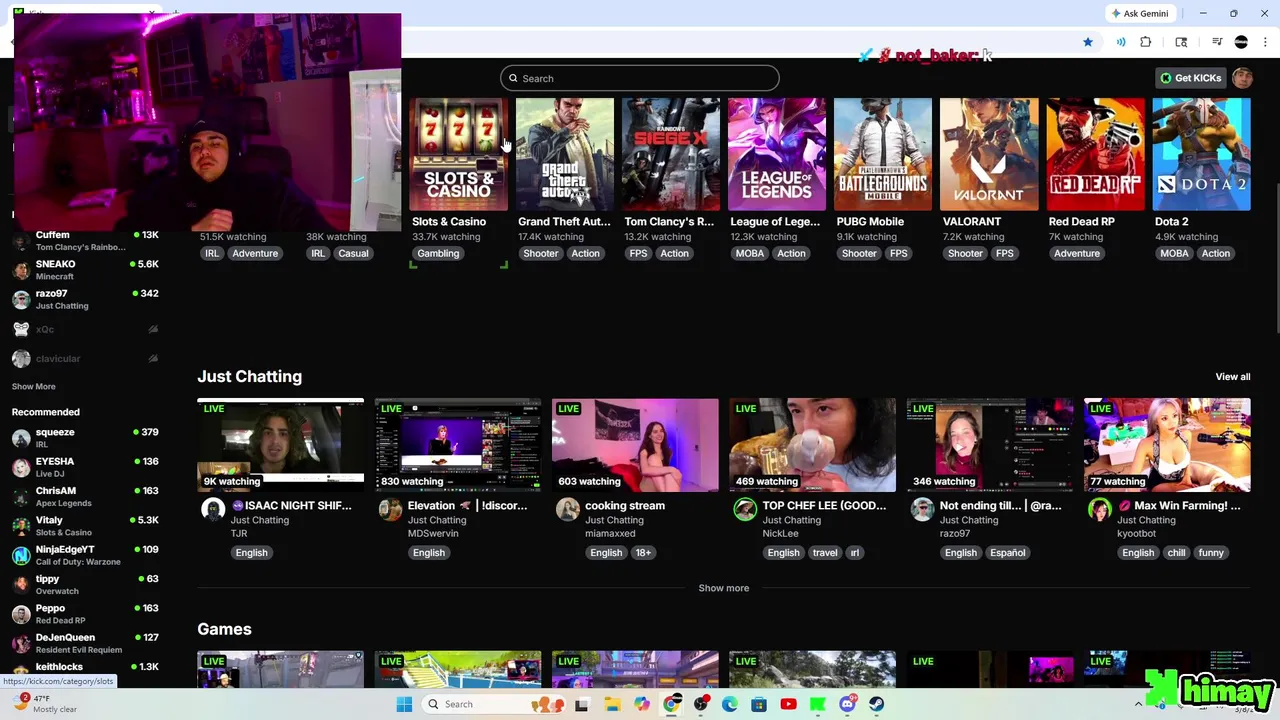
Task: Open Microsoft Edge from the taskbar
Action: [730, 704]
